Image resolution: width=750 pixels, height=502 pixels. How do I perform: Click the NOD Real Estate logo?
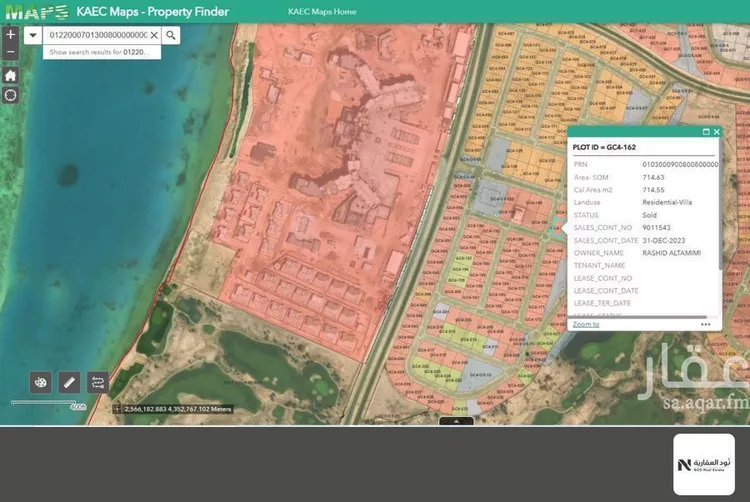(x=704, y=464)
